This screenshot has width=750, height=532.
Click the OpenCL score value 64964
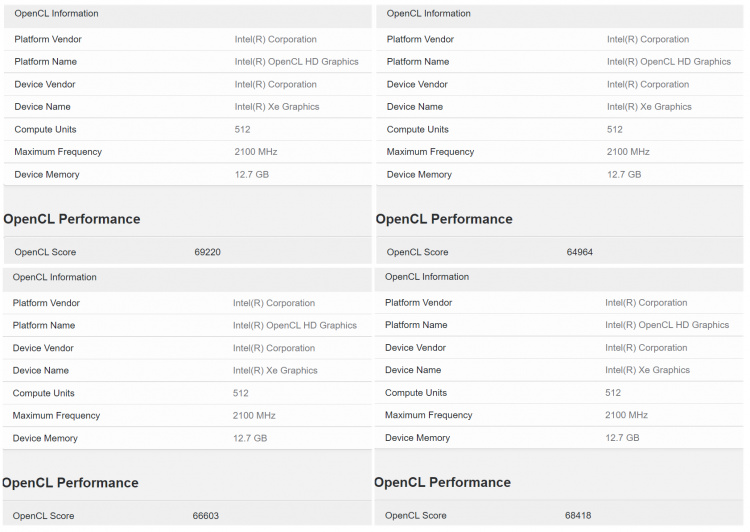point(579,252)
